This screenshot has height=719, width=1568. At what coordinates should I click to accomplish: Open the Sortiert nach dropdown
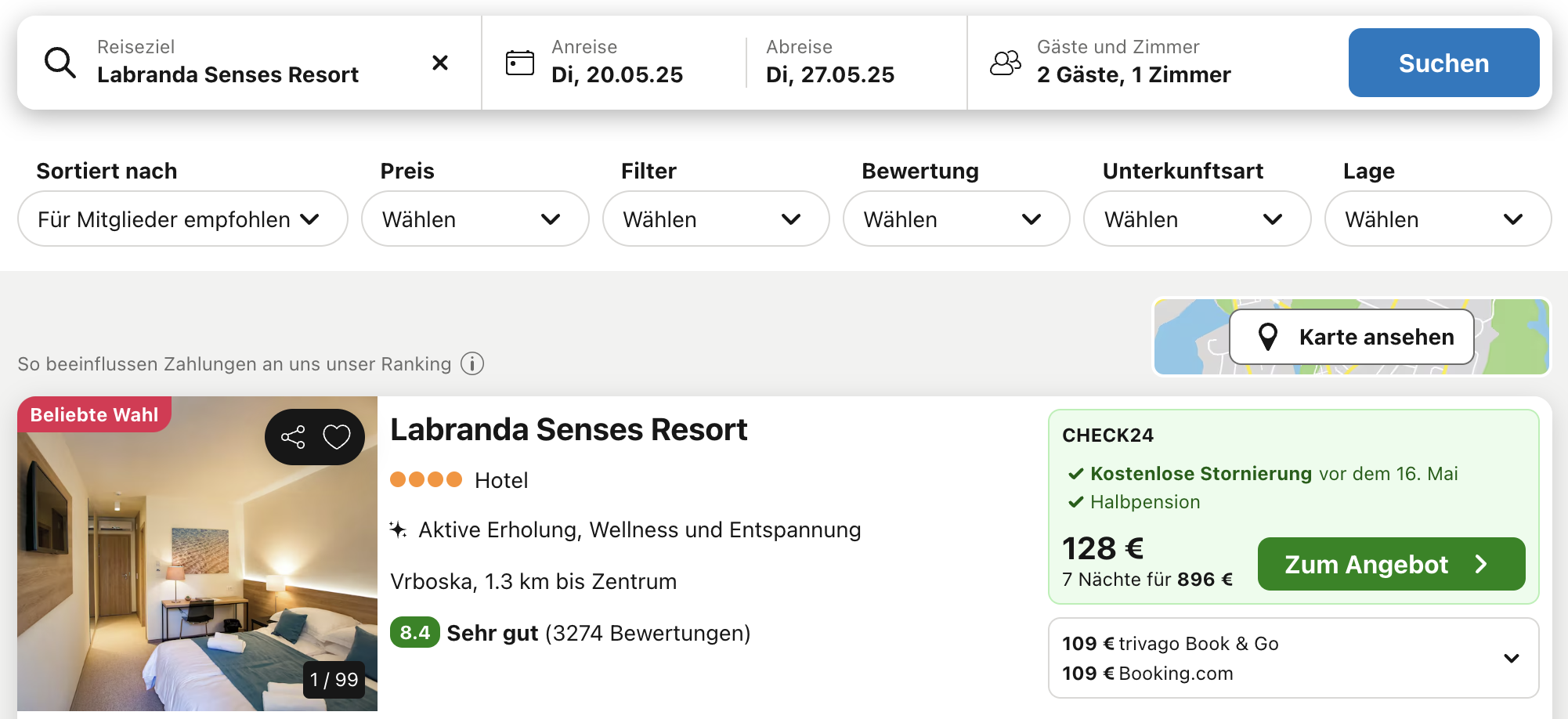click(182, 219)
